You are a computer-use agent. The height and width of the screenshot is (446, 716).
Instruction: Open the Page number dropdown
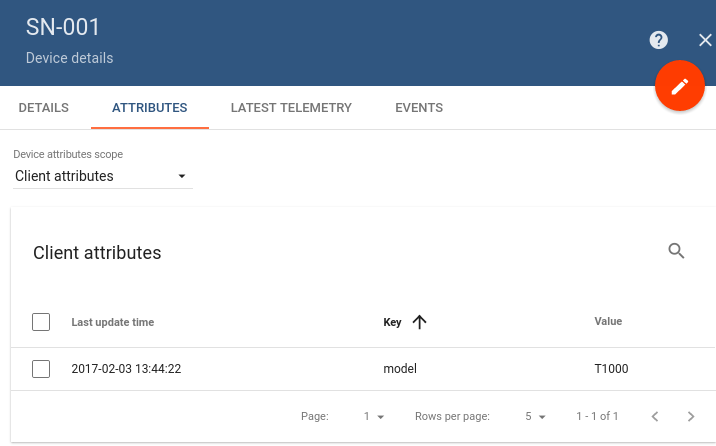click(x=374, y=416)
